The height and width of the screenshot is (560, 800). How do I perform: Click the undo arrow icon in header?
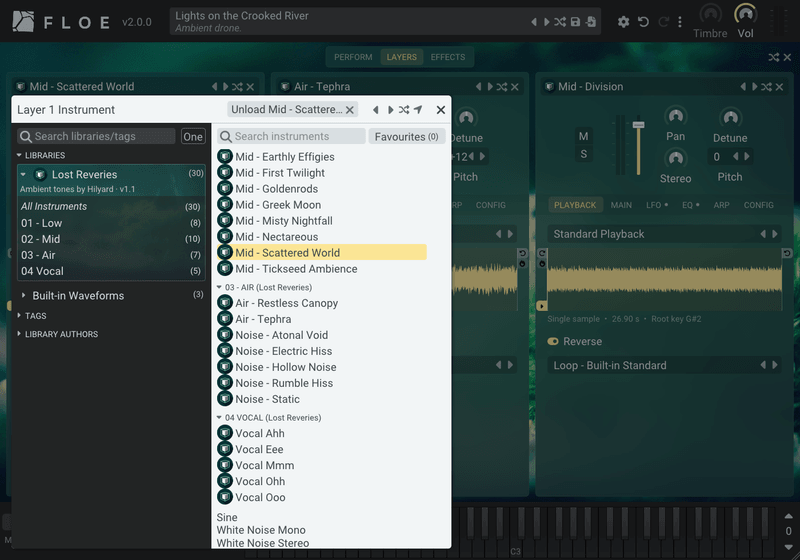(x=643, y=22)
